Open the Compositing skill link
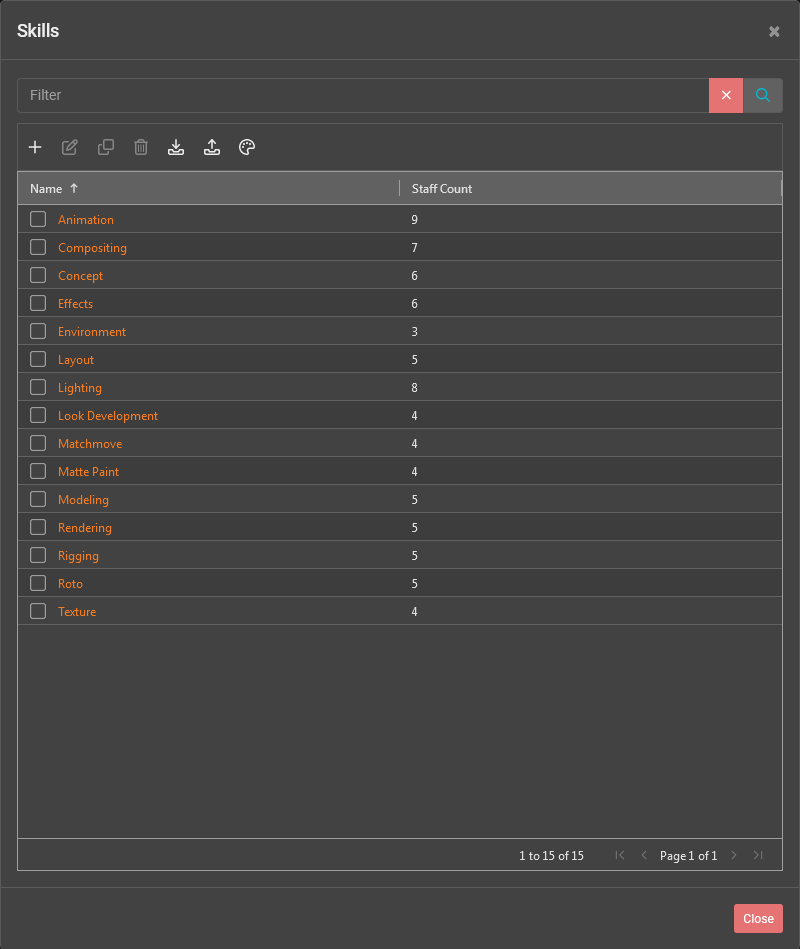The height and width of the screenshot is (949, 800). (x=92, y=247)
